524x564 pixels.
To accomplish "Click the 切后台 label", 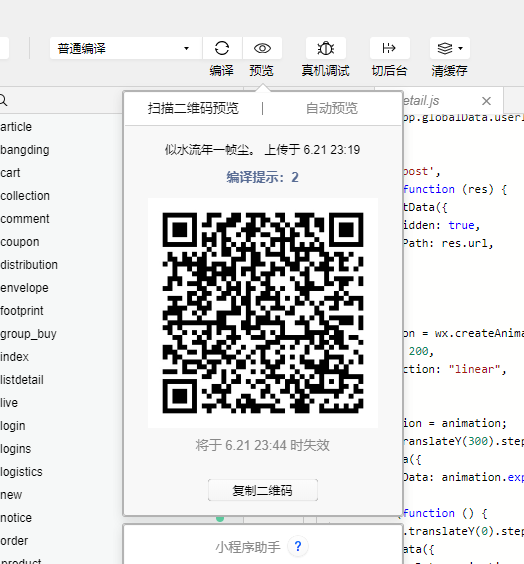I will (x=389, y=70).
